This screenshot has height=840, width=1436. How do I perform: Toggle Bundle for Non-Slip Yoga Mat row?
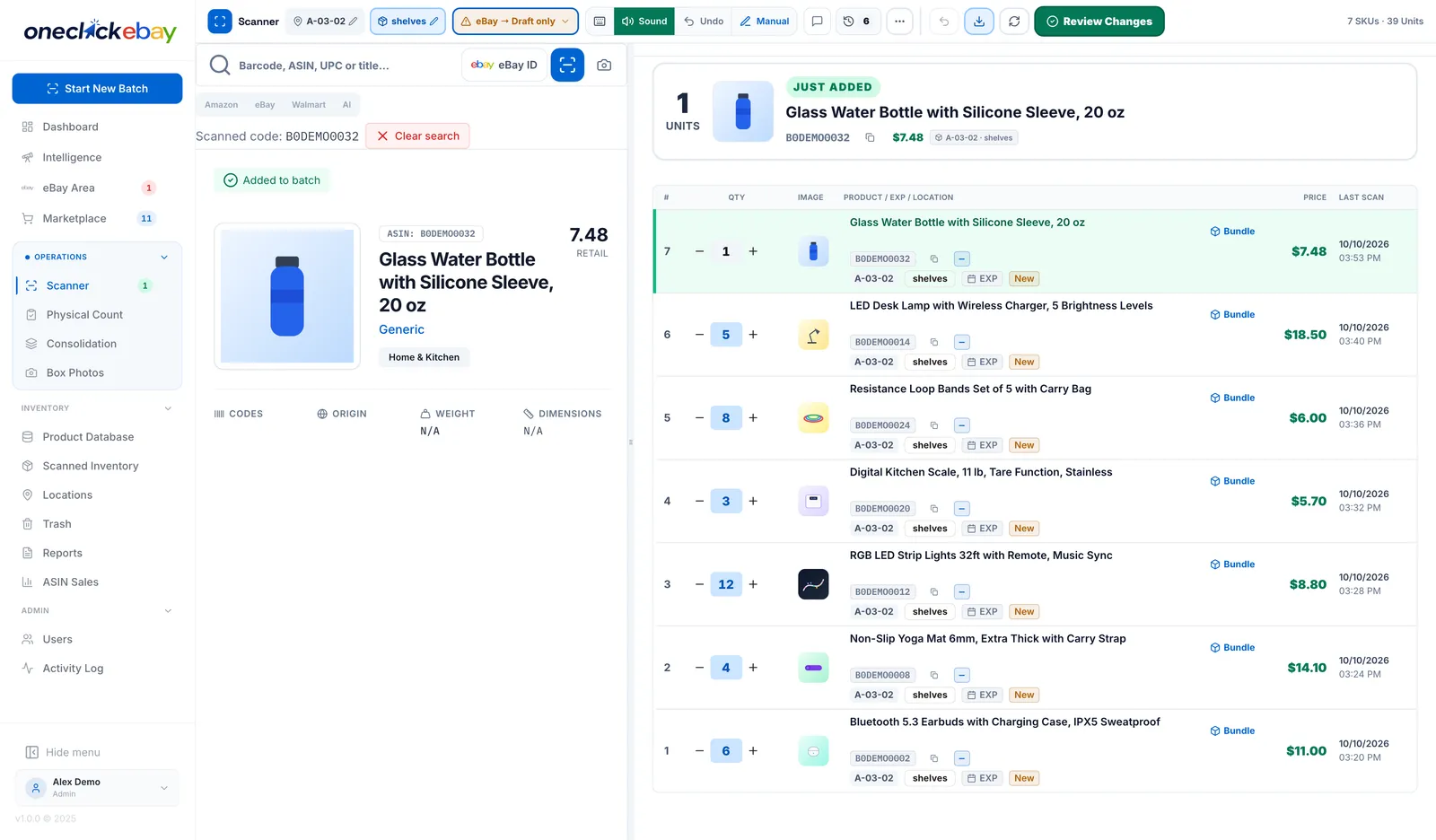(x=1232, y=648)
